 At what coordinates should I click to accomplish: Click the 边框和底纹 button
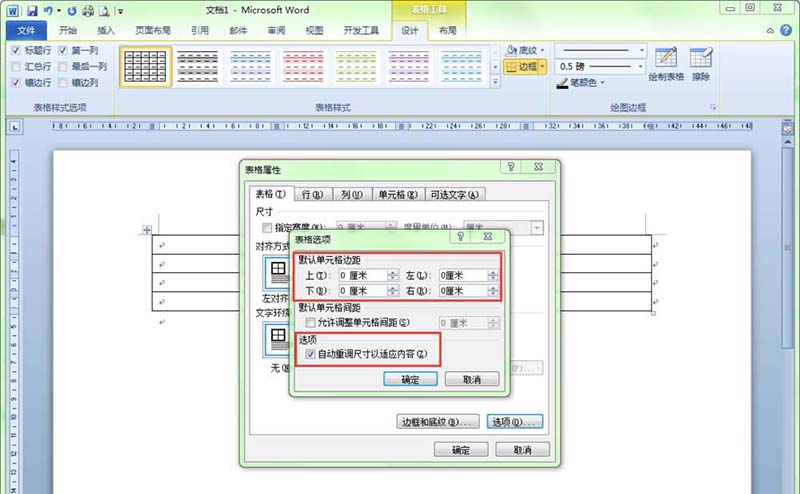(438, 422)
